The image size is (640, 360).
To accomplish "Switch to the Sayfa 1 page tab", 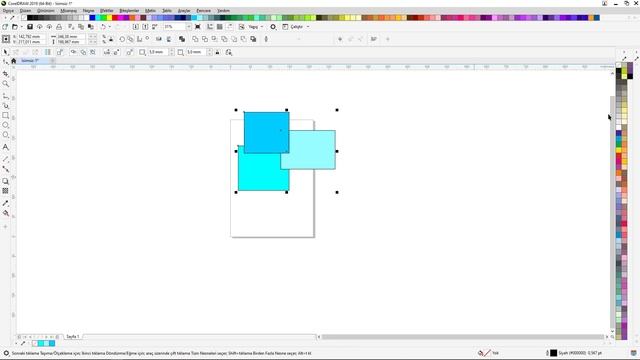I will (x=73, y=337).
